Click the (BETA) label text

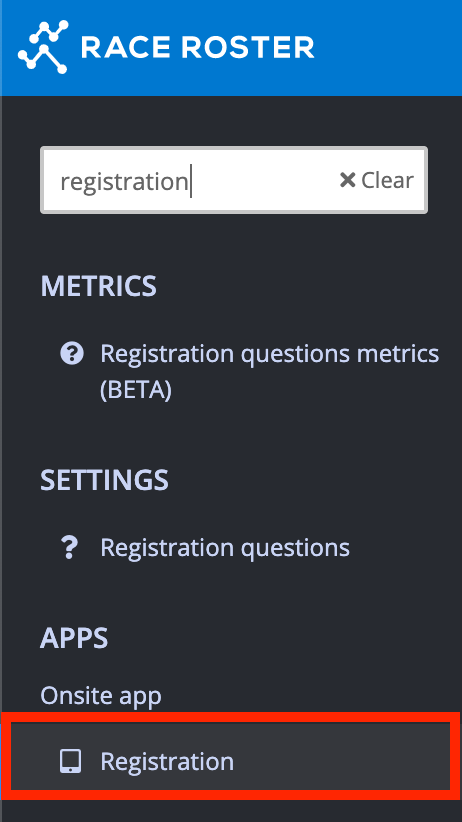(x=136, y=391)
